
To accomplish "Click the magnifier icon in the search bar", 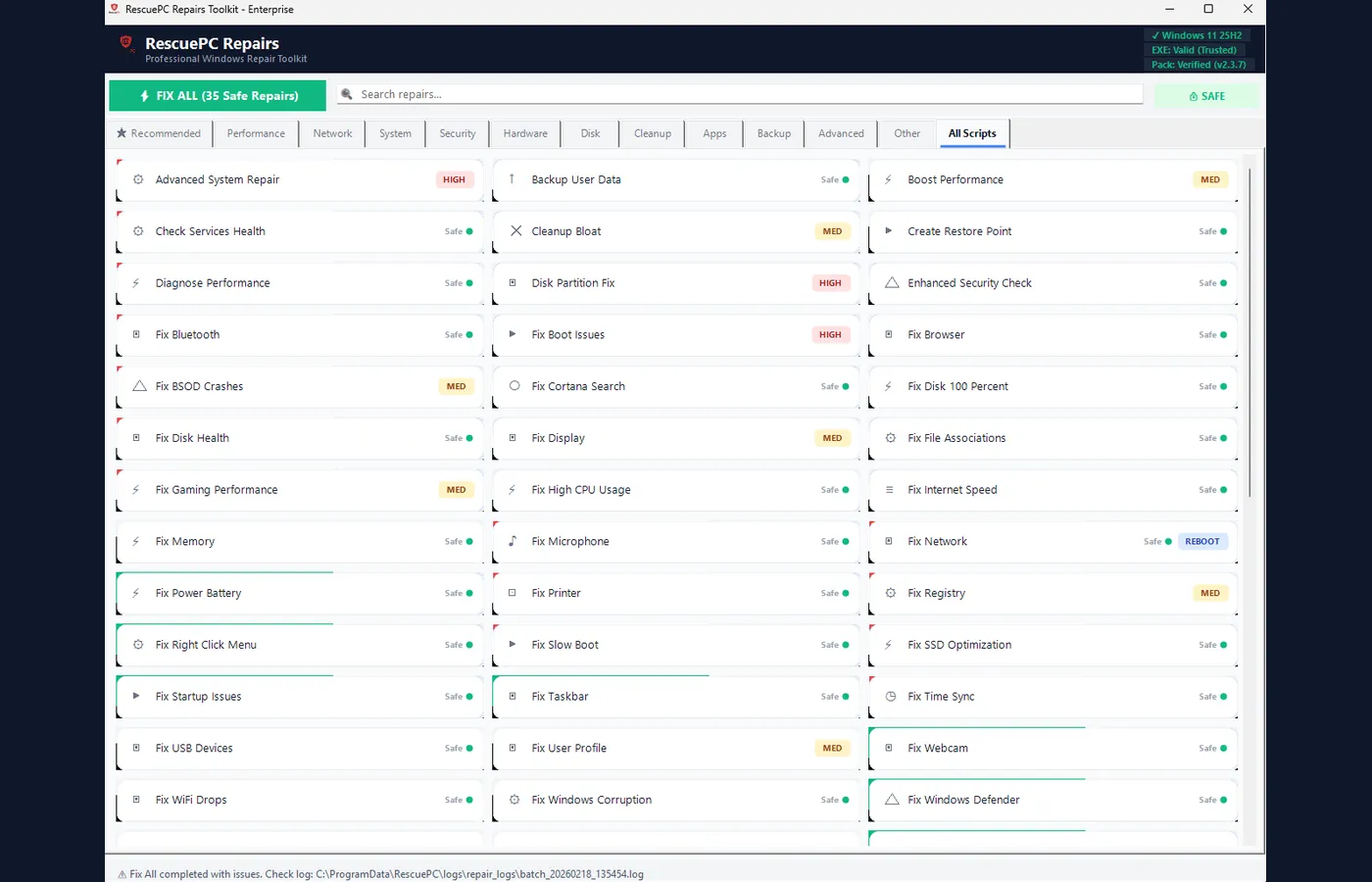I will tap(346, 94).
